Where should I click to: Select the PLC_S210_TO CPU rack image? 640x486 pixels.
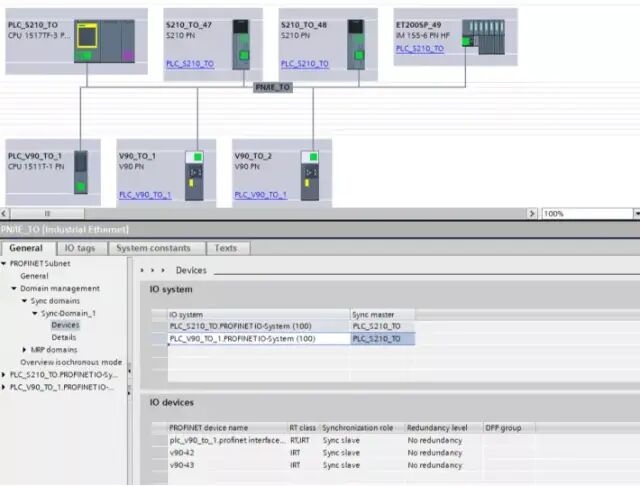coord(104,42)
